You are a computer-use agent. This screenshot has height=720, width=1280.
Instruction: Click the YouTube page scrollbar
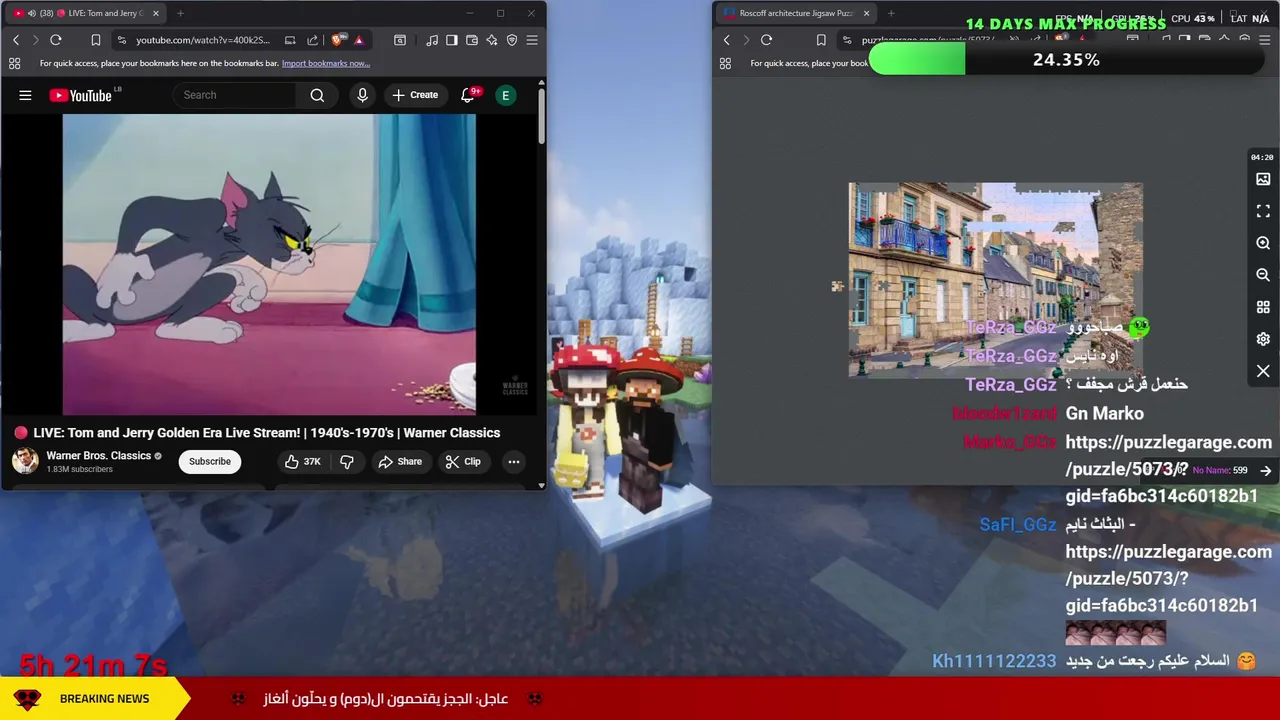[x=541, y=117]
